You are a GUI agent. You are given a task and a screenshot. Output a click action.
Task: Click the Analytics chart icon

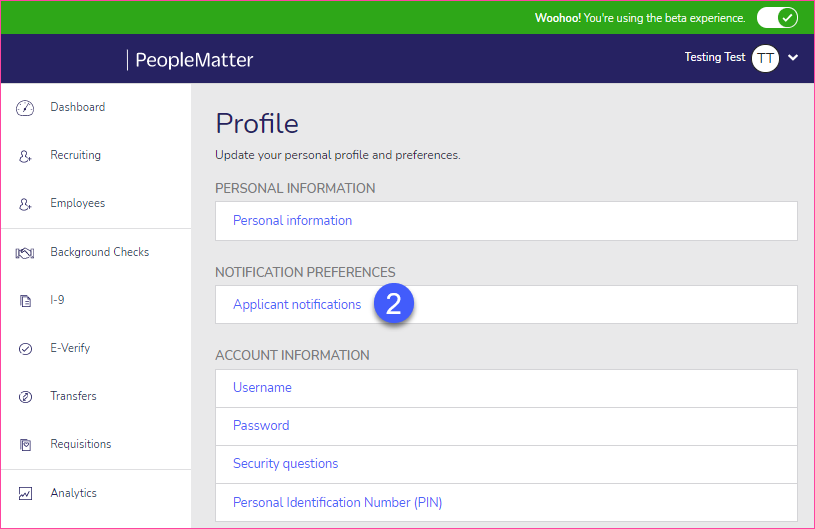[25, 494]
